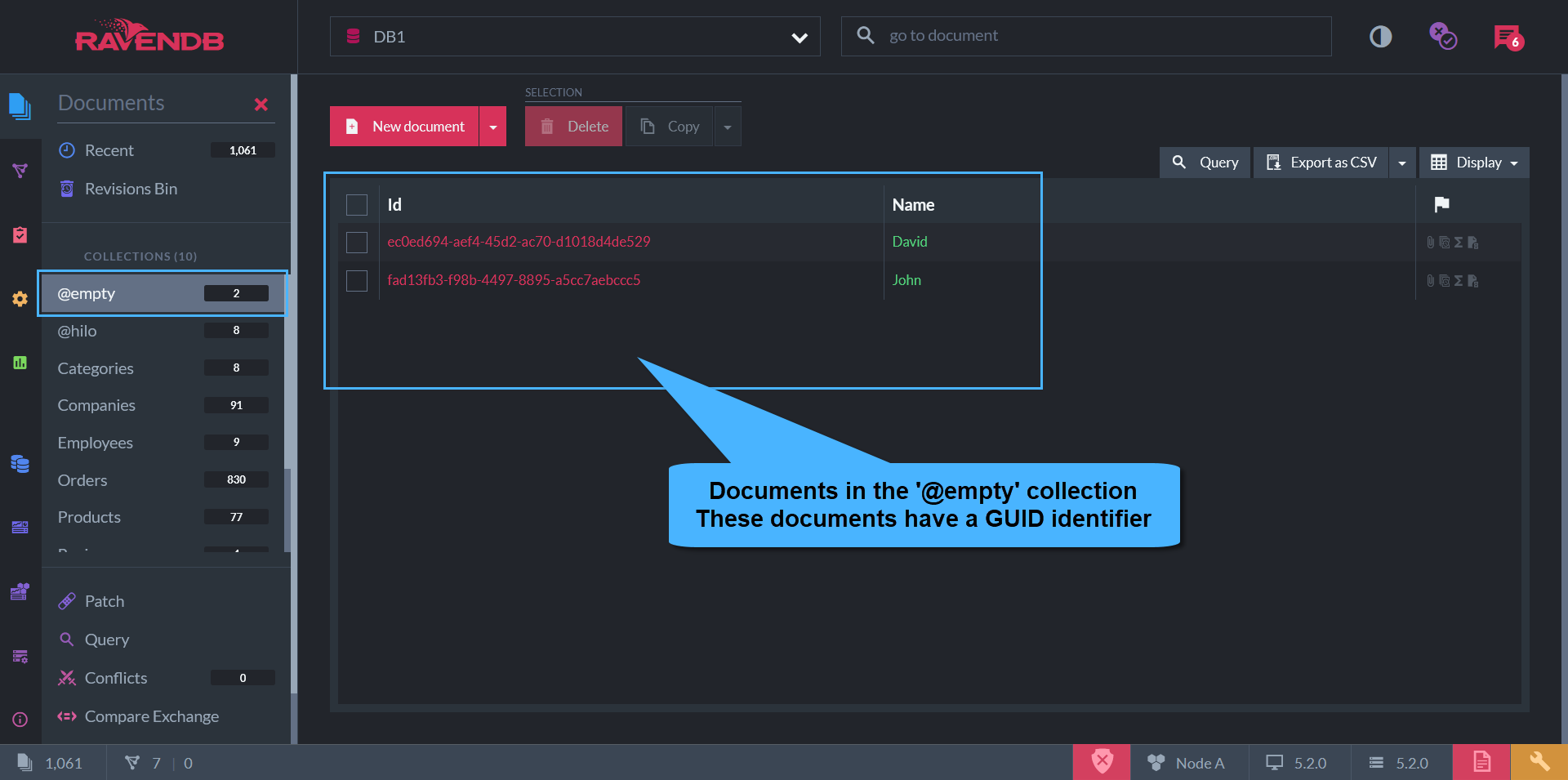Click the server version 5.2.0 item
This screenshot has width=1568, height=780.
coord(1398,763)
